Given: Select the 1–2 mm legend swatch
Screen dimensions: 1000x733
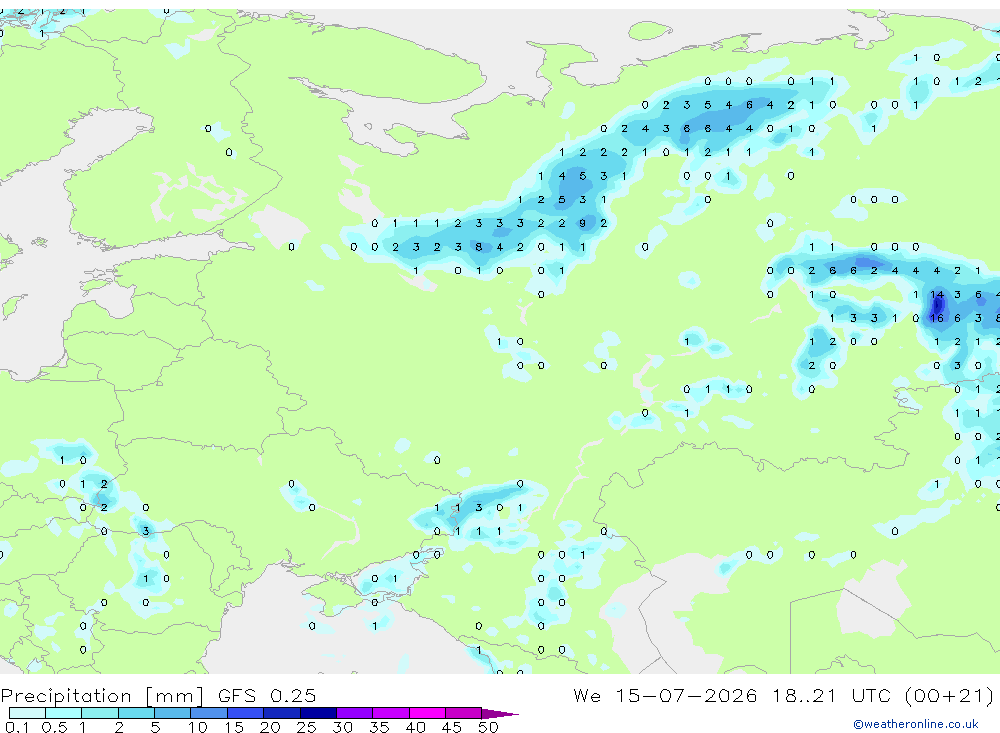Looking at the screenshot, I should click(x=99, y=713).
